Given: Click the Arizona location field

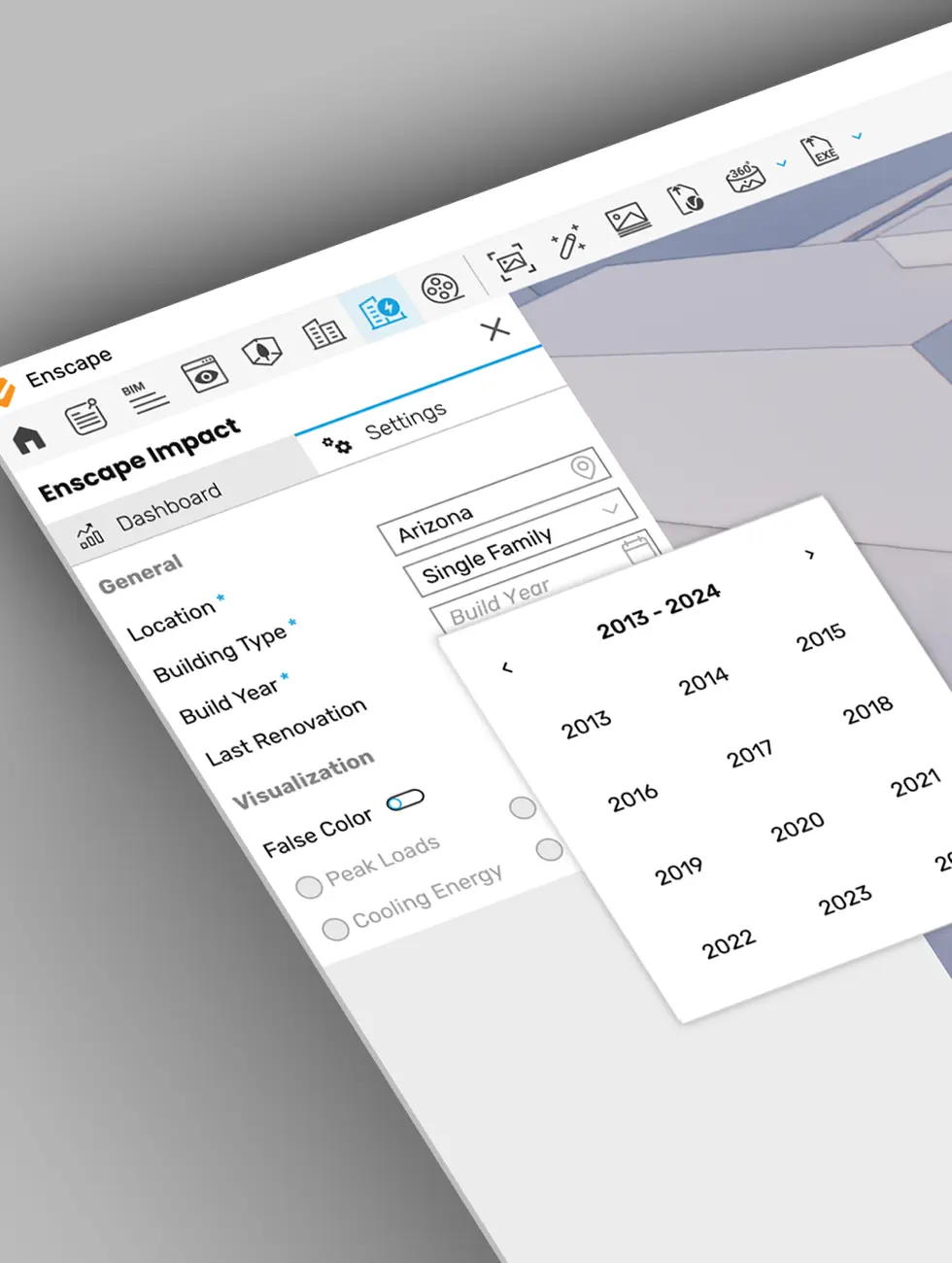Looking at the screenshot, I should tap(494, 502).
